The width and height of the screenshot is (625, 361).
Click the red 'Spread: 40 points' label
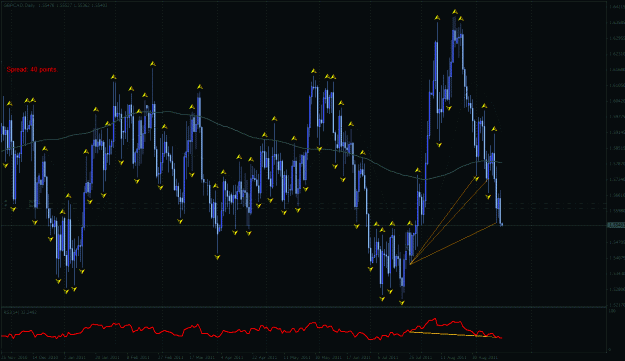coord(32,70)
